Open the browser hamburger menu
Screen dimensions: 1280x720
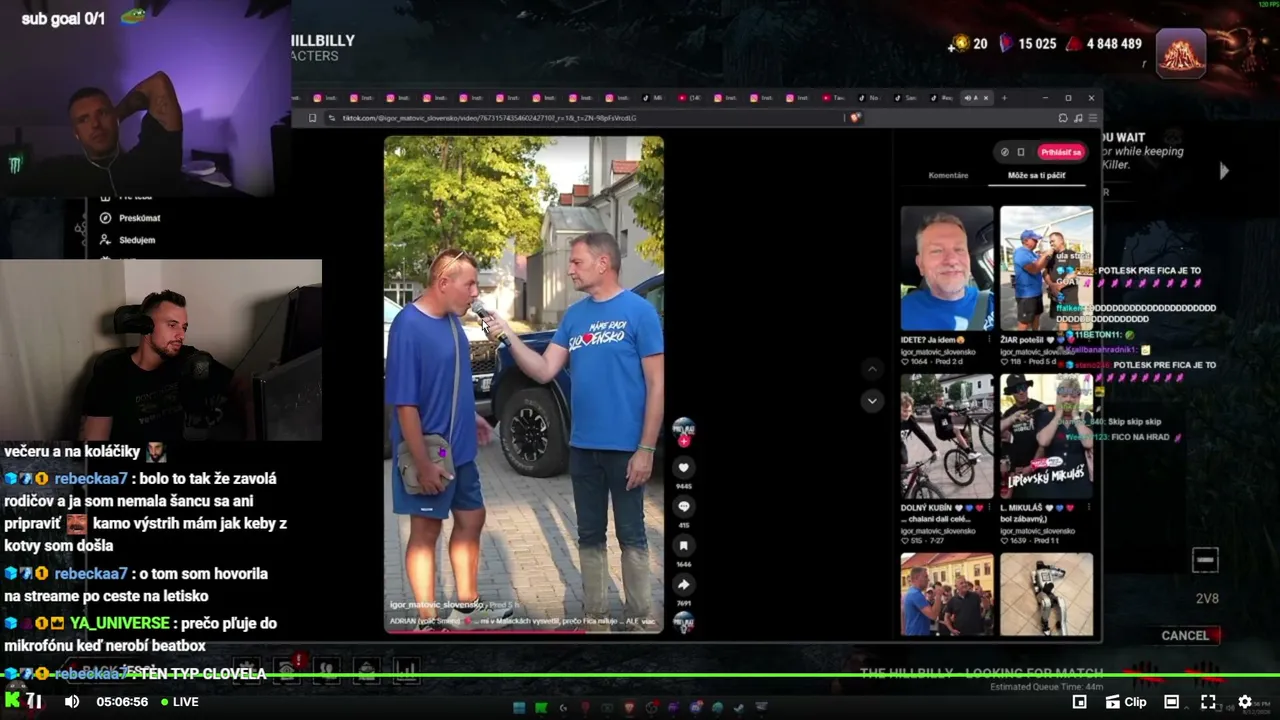(1092, 118)
